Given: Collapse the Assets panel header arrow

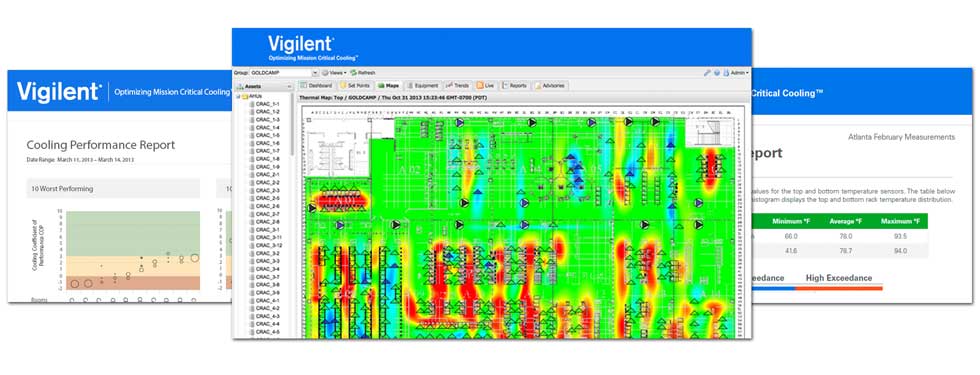Looking at the screenshot, I should coord(289,86).
